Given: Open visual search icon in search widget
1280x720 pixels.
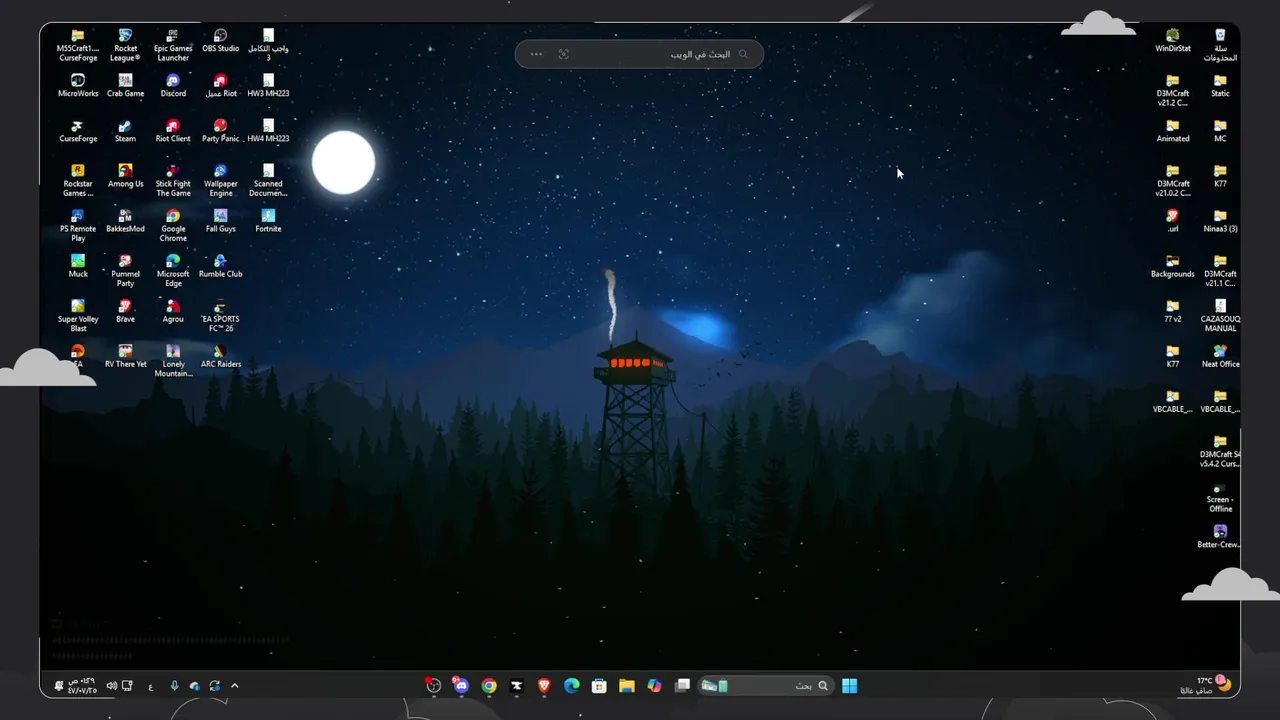Looking at the screenshot, I should 564,54.
